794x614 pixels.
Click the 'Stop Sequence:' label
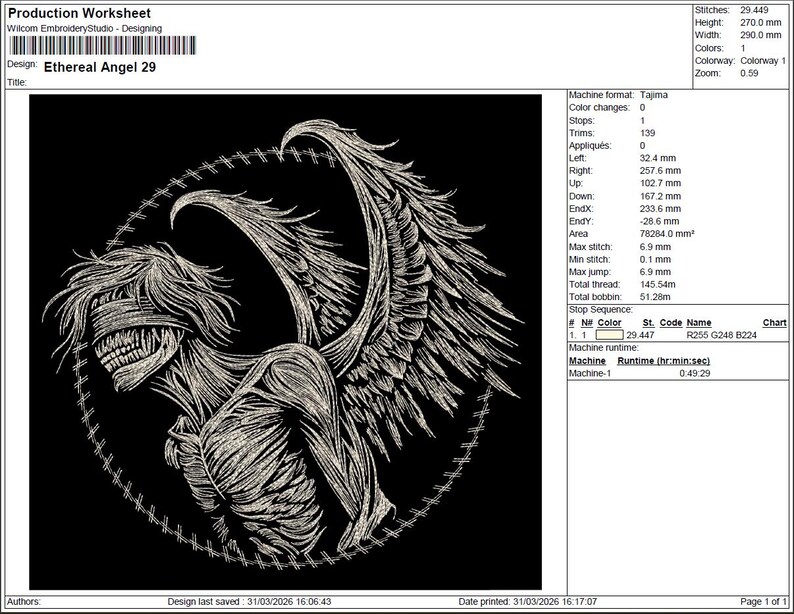(x=601, y=310)
